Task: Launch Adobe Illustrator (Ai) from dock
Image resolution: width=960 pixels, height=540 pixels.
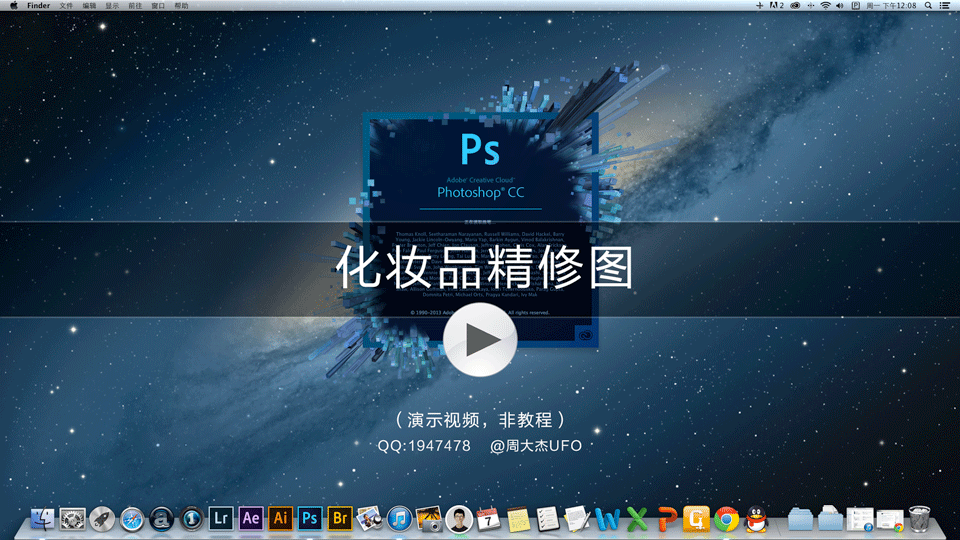Action: (x=280, y=519)
